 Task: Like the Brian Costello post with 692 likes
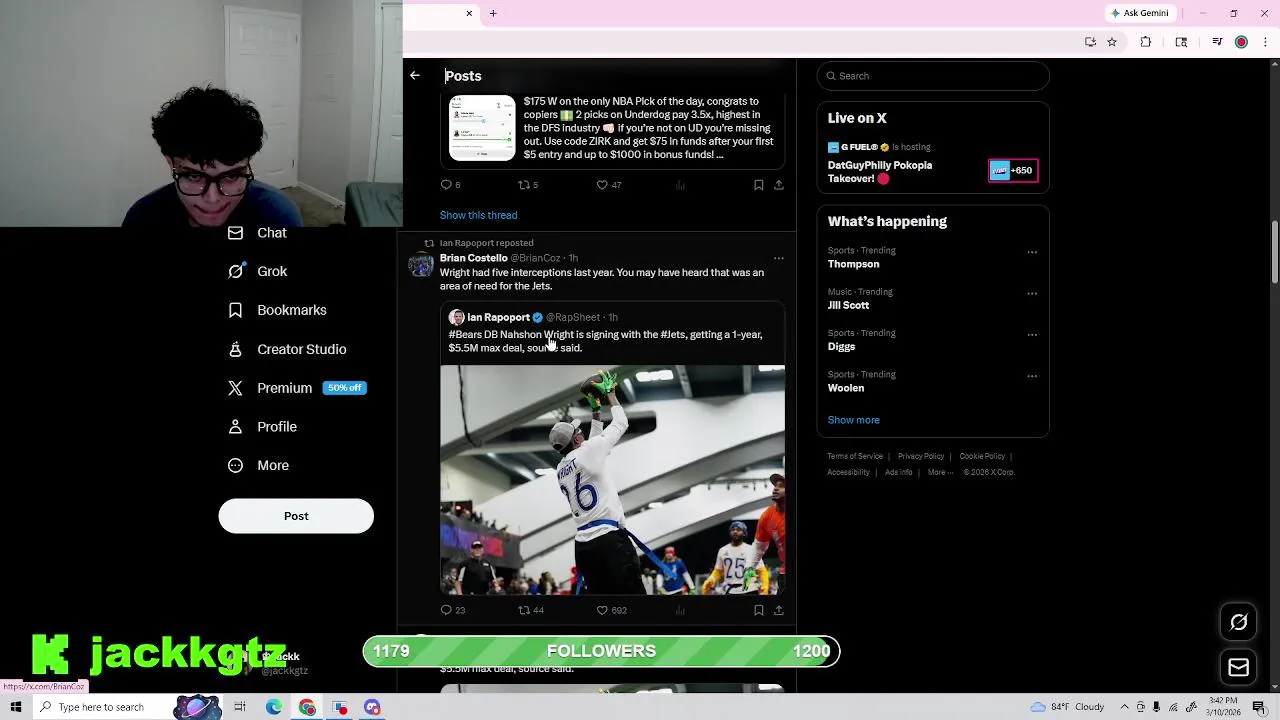pos(611,610)
